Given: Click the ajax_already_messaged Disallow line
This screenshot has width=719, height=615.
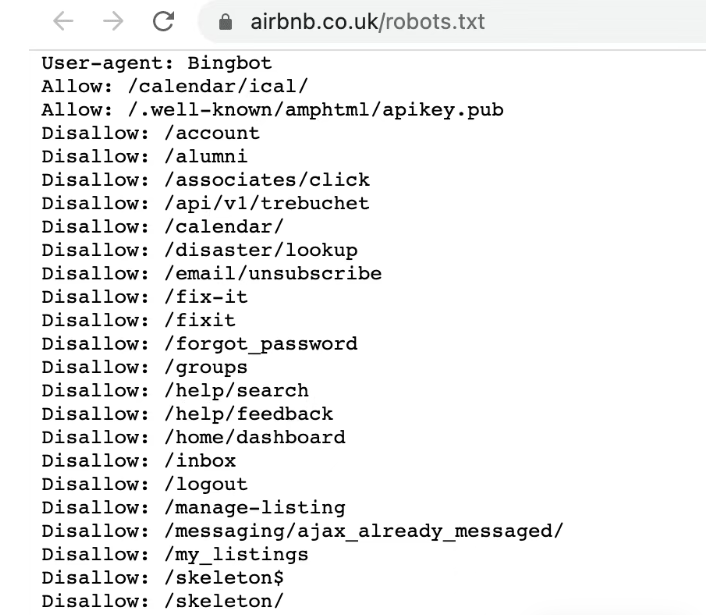Looking at the screenshot, I should (x=301, y=531).
